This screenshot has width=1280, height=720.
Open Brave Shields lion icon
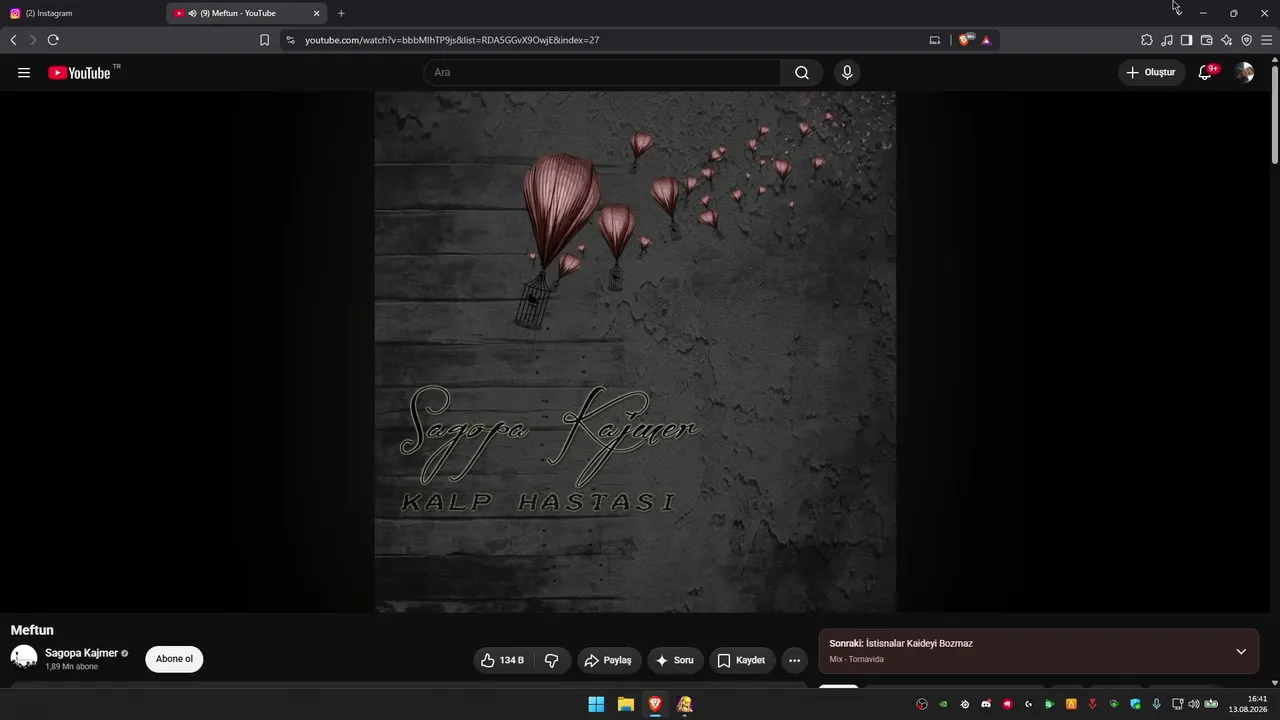[x=965, y=40]
